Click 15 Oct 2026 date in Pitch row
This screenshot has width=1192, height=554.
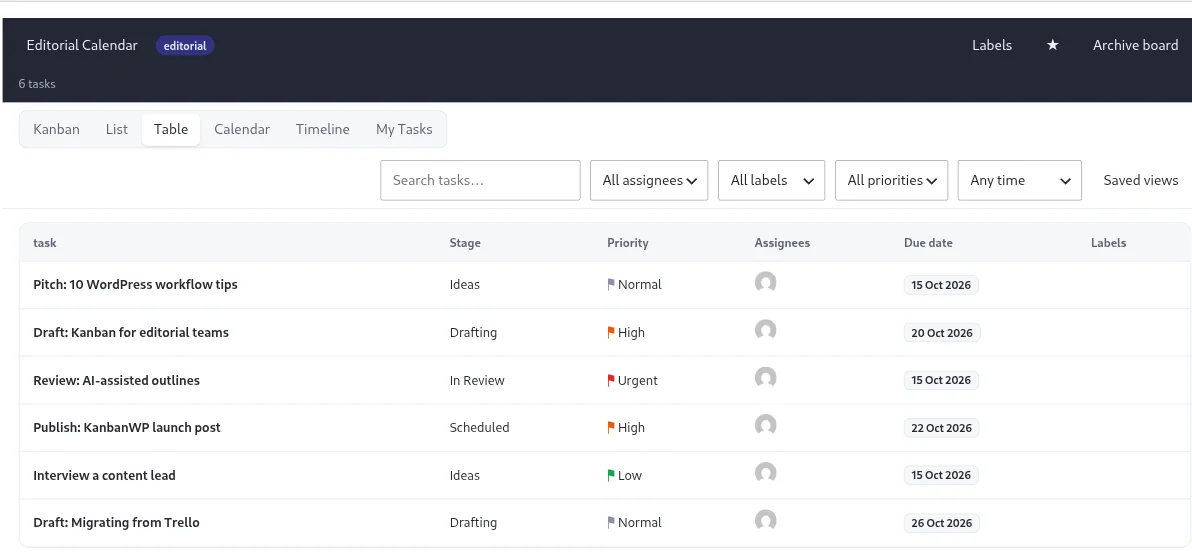[941, 285]
